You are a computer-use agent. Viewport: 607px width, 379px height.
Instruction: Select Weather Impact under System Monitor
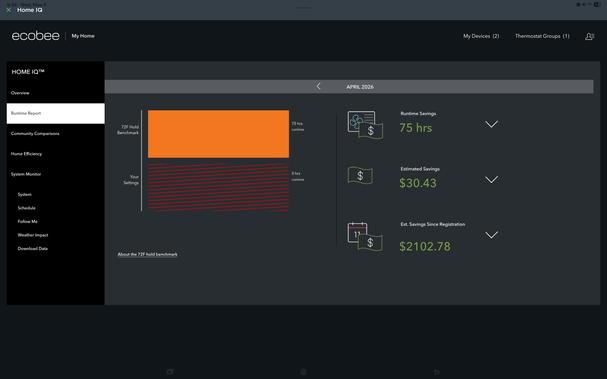tap(33, 235)
